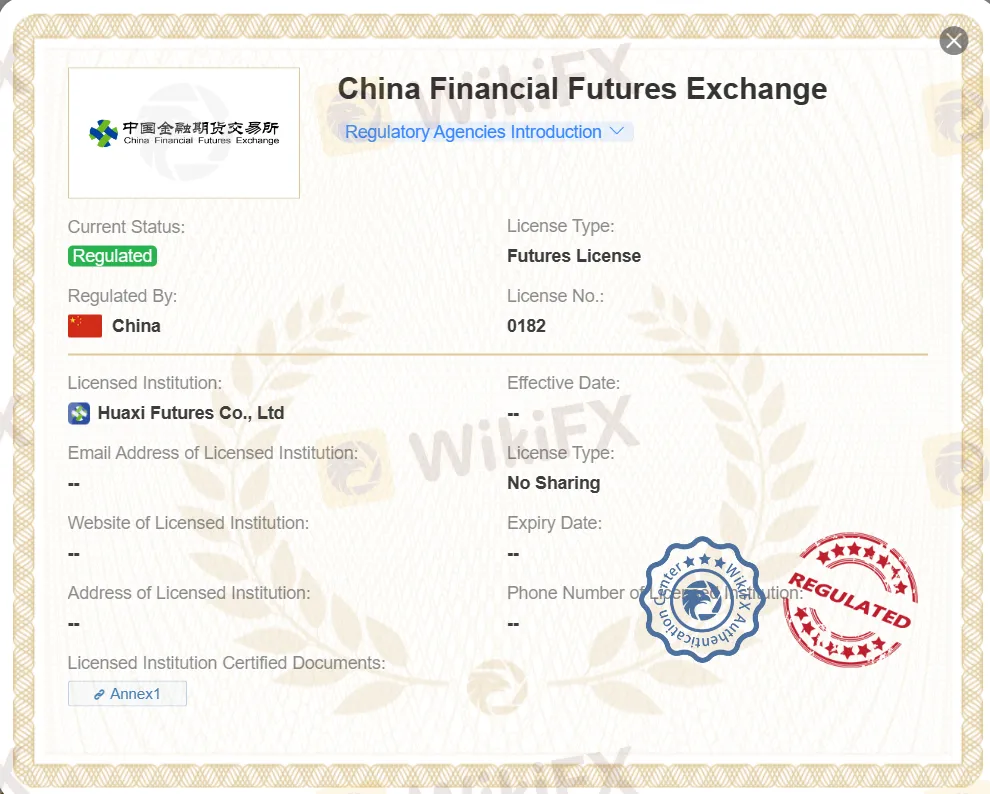Click the Huaxi Futures company logo icon
990x794 pixels.
point(79,413)
